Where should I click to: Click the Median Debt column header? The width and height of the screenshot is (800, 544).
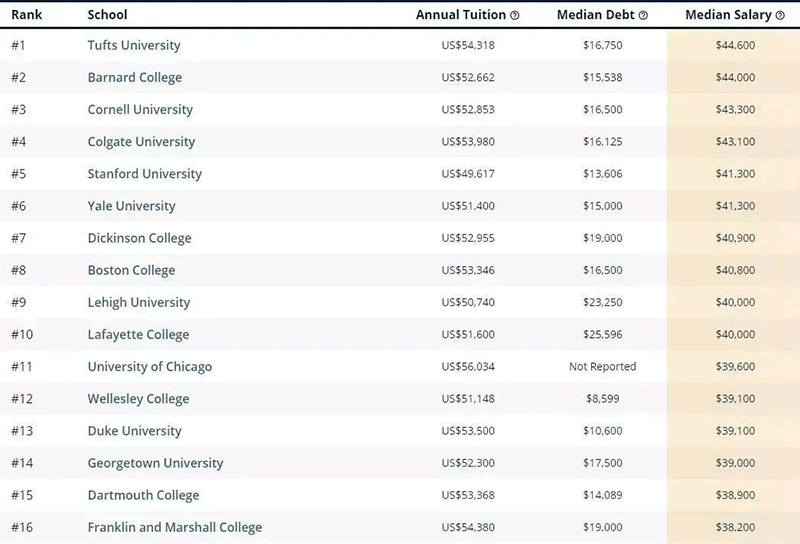coord(595,15)
